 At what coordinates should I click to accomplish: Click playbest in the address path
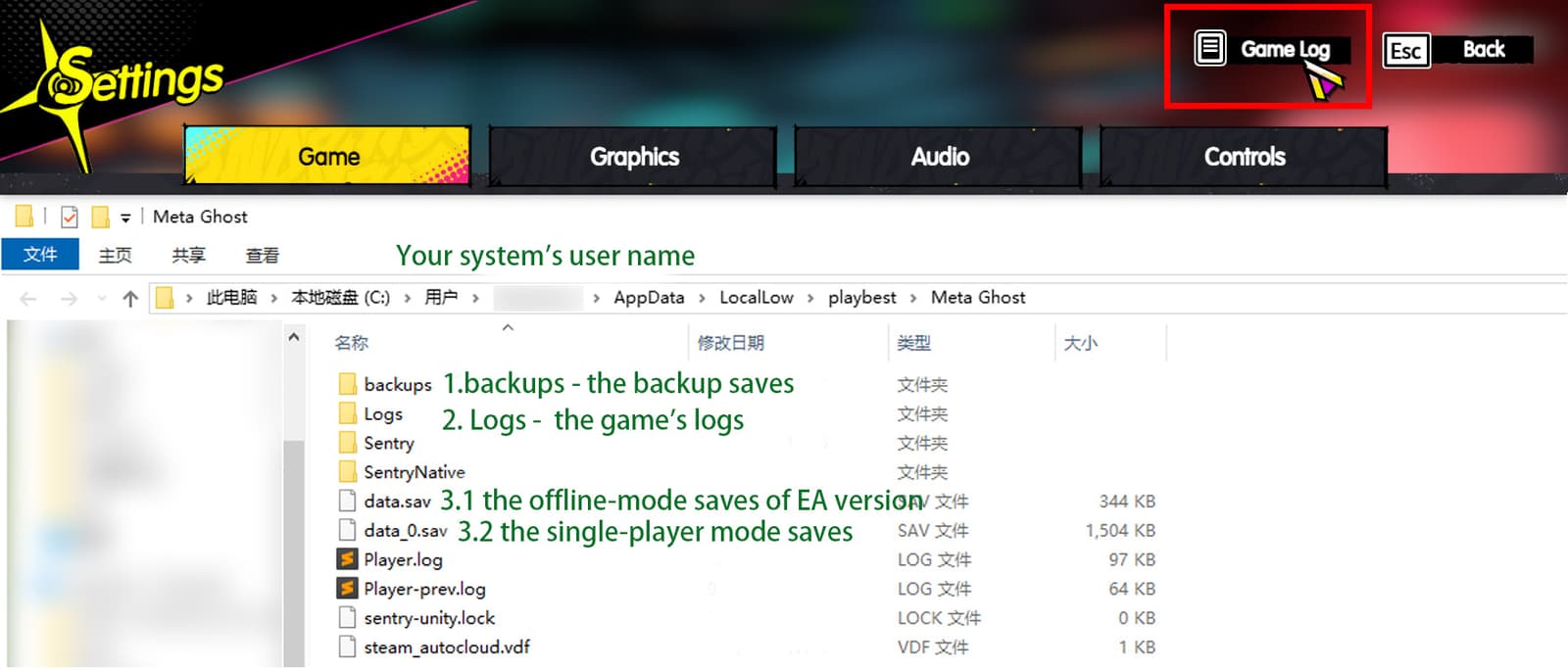click(862, 297)
